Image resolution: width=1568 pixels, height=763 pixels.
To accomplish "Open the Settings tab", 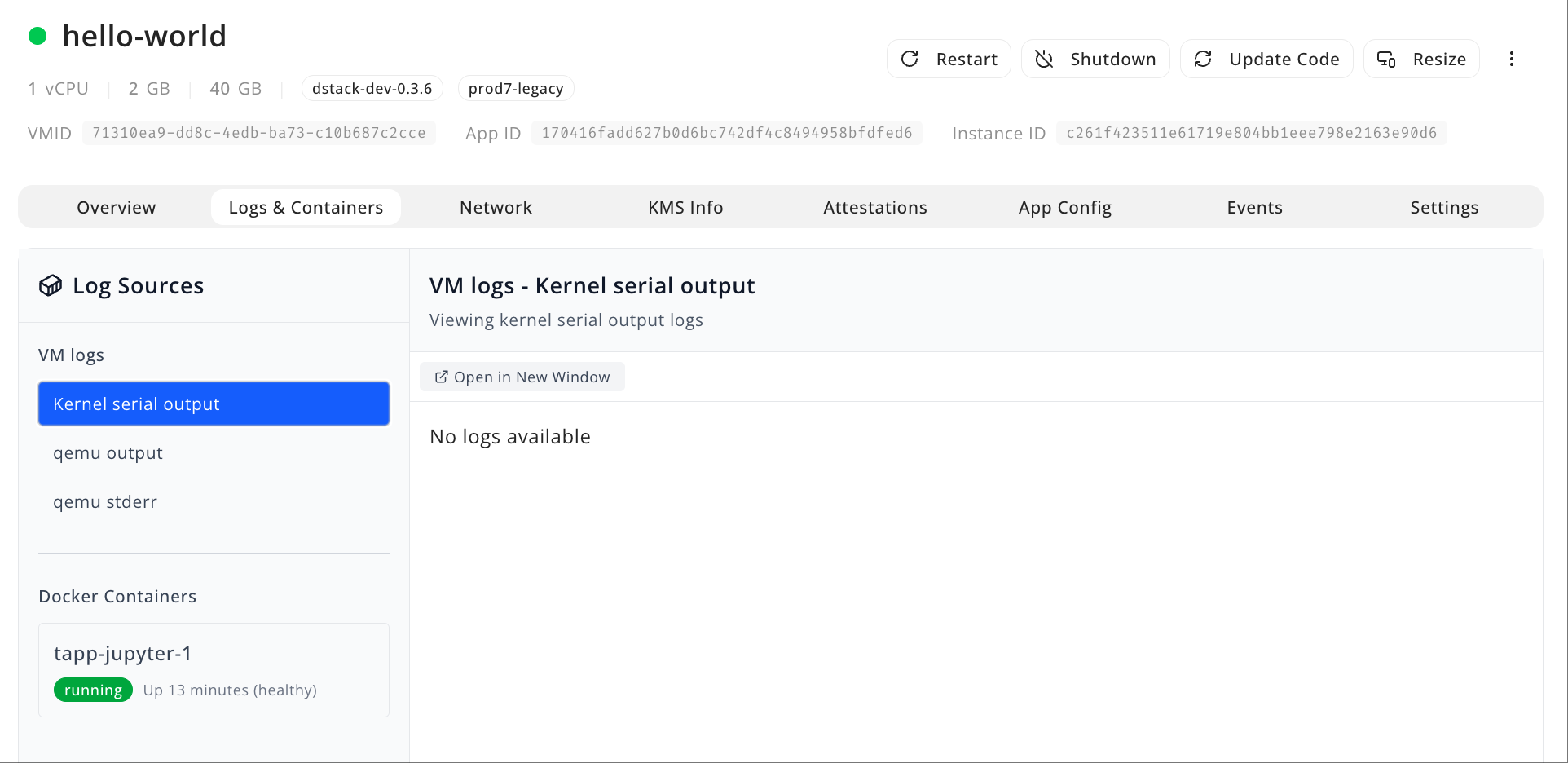I will pos(1444,207).
